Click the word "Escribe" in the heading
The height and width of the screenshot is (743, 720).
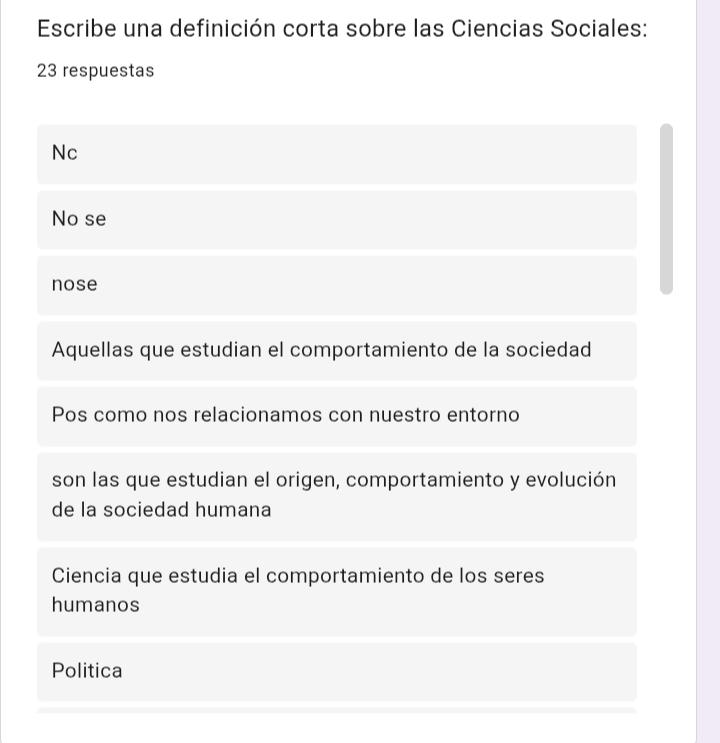click(x=76, y=28)
